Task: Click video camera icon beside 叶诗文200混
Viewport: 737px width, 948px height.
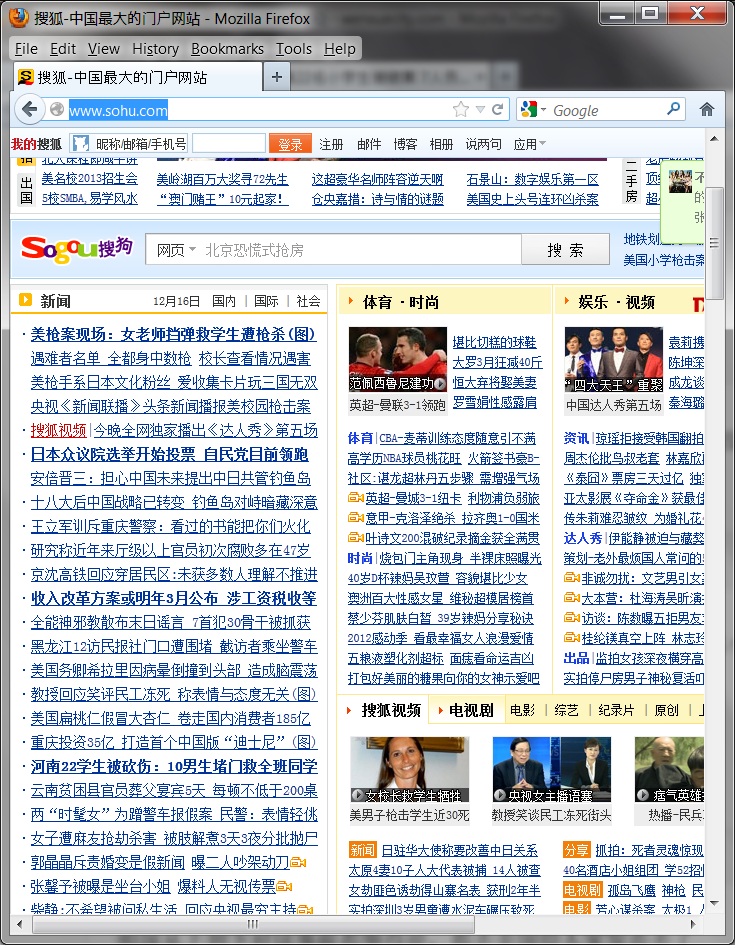Action: 356,537
